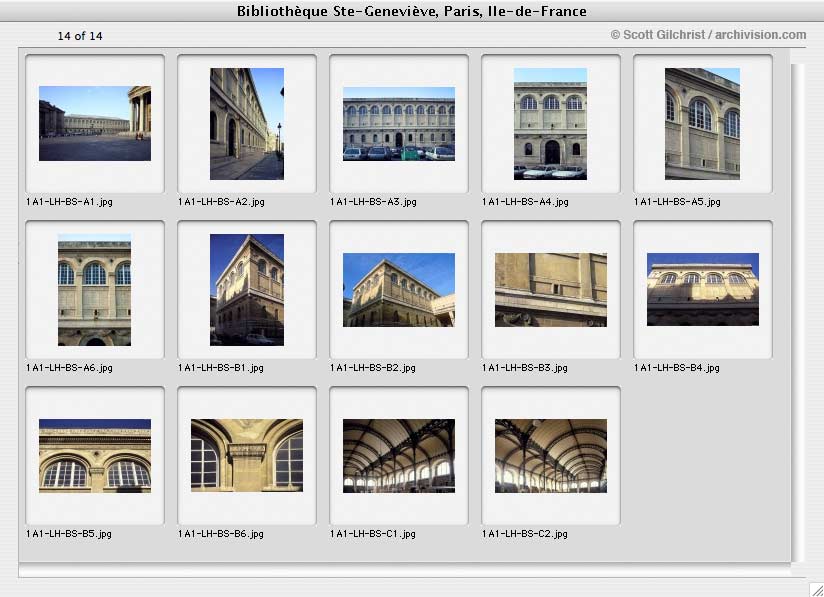Click the file name 1A1-LH-BS-B6.jpg
This screenshot has width=824, height=597.
point(221,534)
